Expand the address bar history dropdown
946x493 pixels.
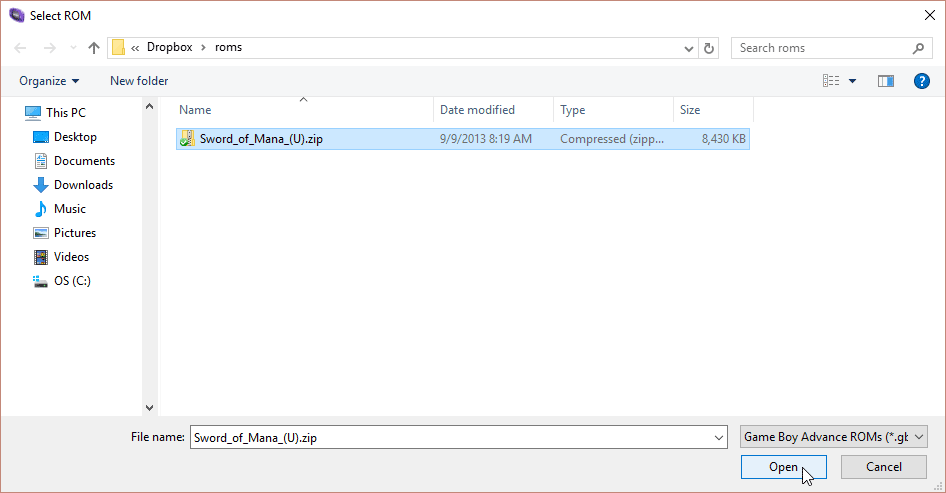688,48
